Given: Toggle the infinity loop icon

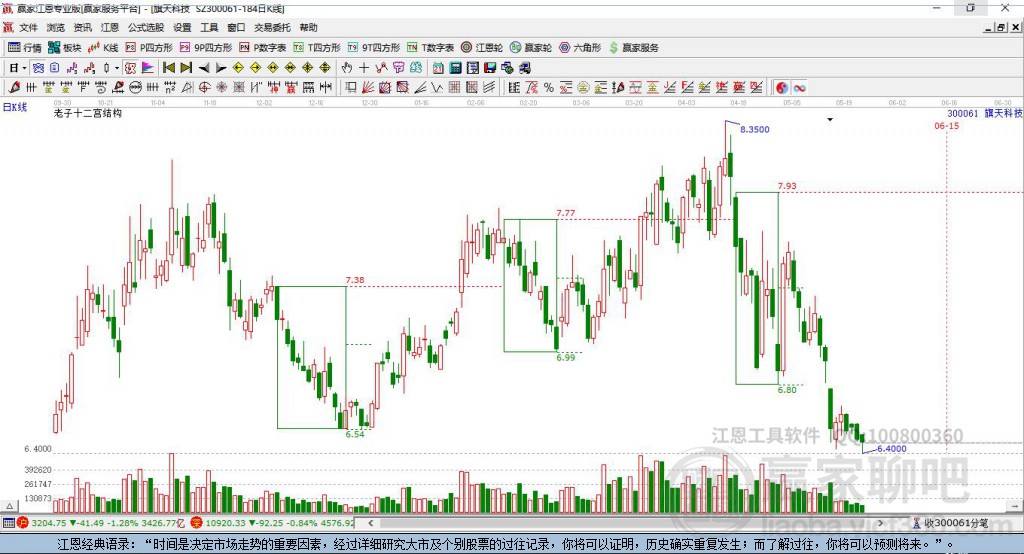Looking at the screenshot, I should click(799, 88).
